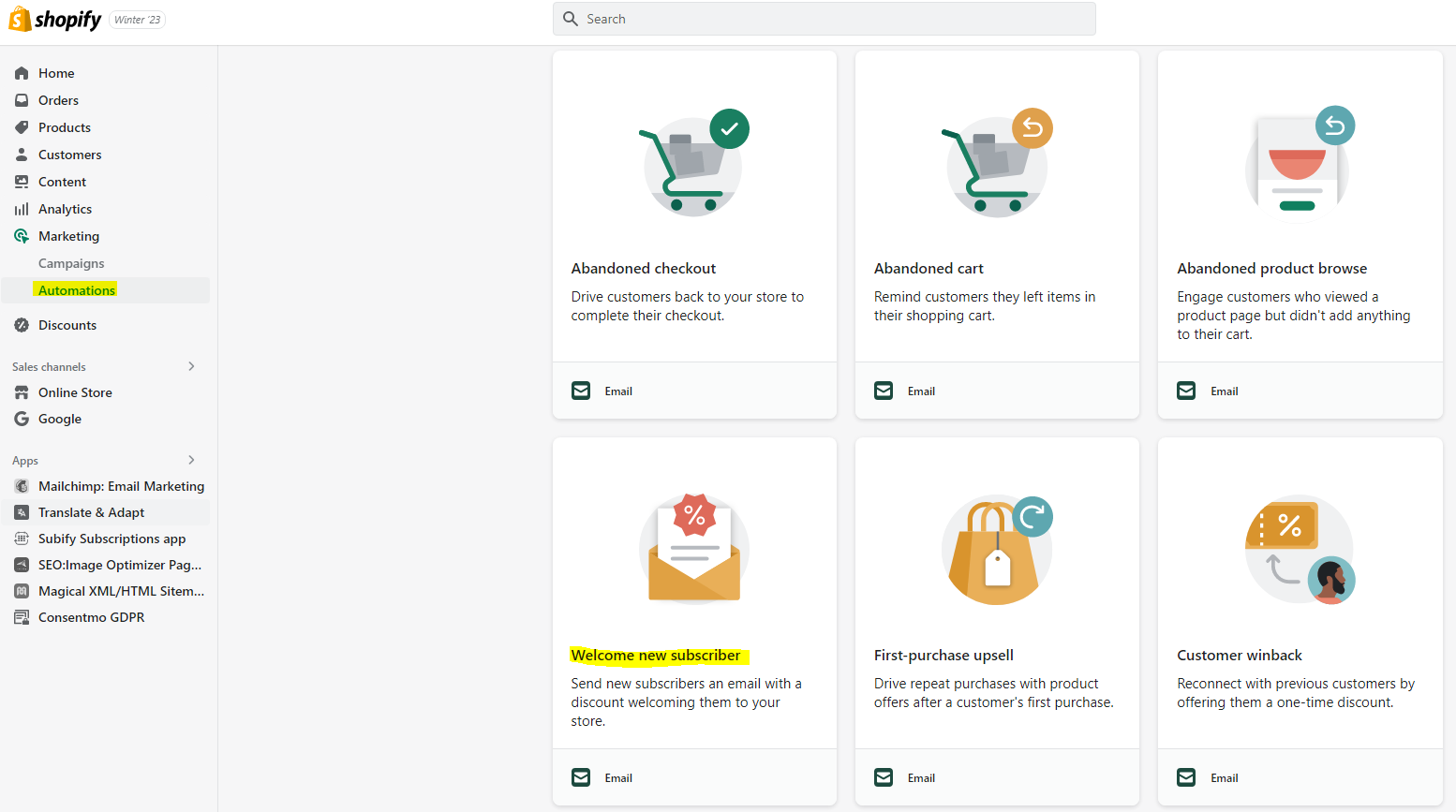1456x812 pixels.
Task: Click the Orders inbox icon
Action: point(22,100)
